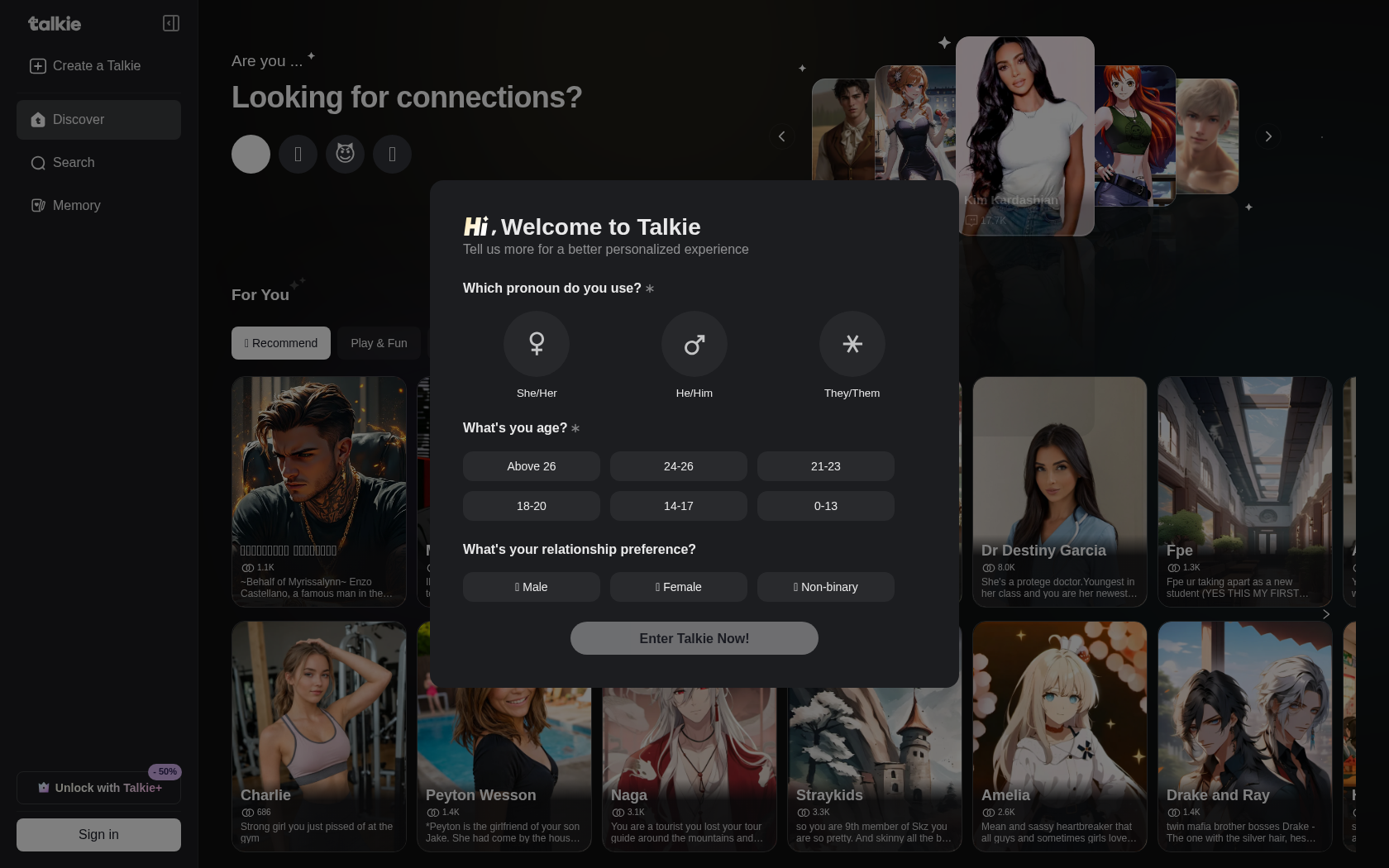The image size is (1389, 868).
Task: Go to Search in sidebar
Action: point(74,163)
